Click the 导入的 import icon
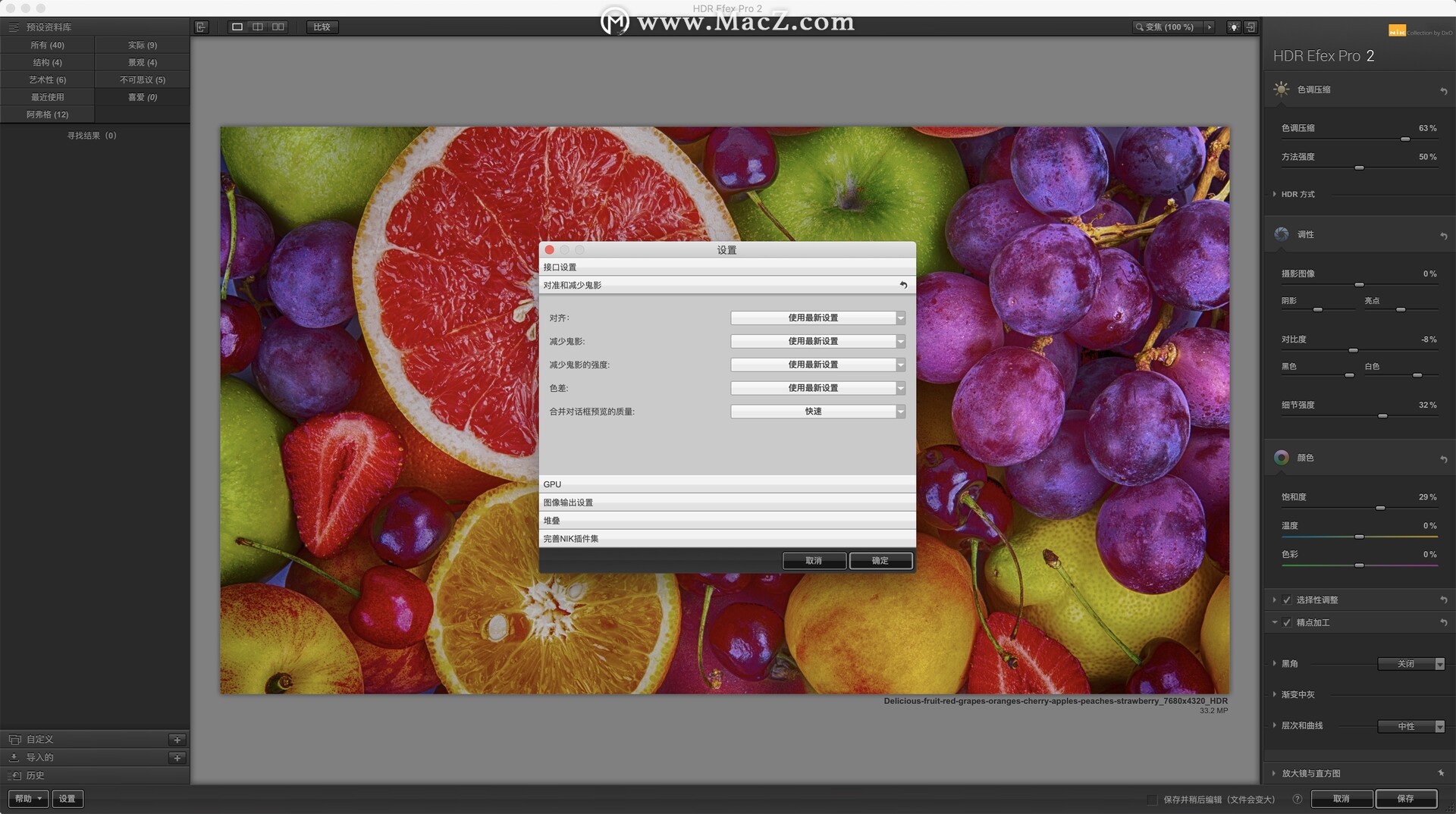Screen dimensions: 1456x814 [x=14, y=757]
